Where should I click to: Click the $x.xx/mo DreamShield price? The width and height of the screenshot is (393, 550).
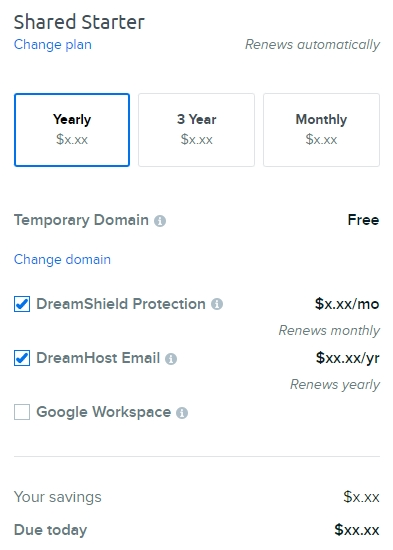point(347,304)
